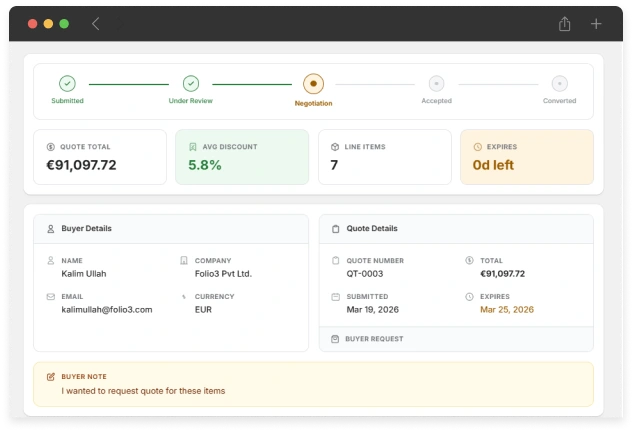Click the person icon beside Name field
This screenshot has height=432, width=634.
tap(51, 260)
